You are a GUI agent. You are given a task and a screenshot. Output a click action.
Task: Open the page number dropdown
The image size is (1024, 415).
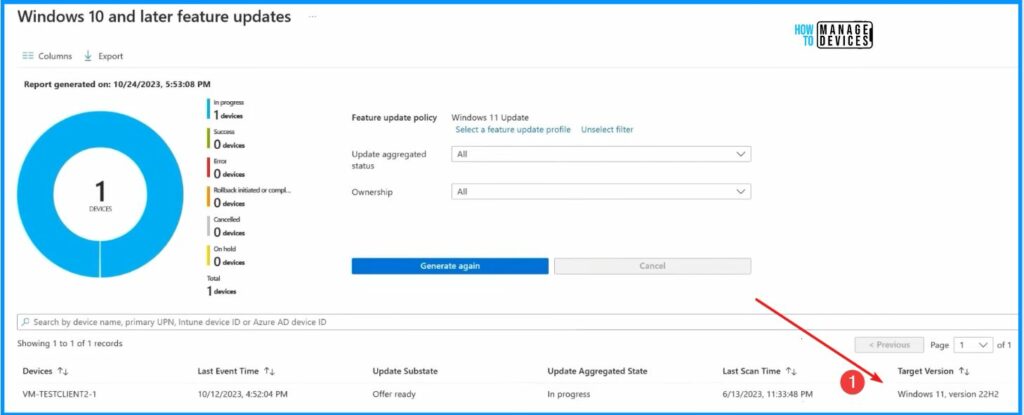point(973,344)
